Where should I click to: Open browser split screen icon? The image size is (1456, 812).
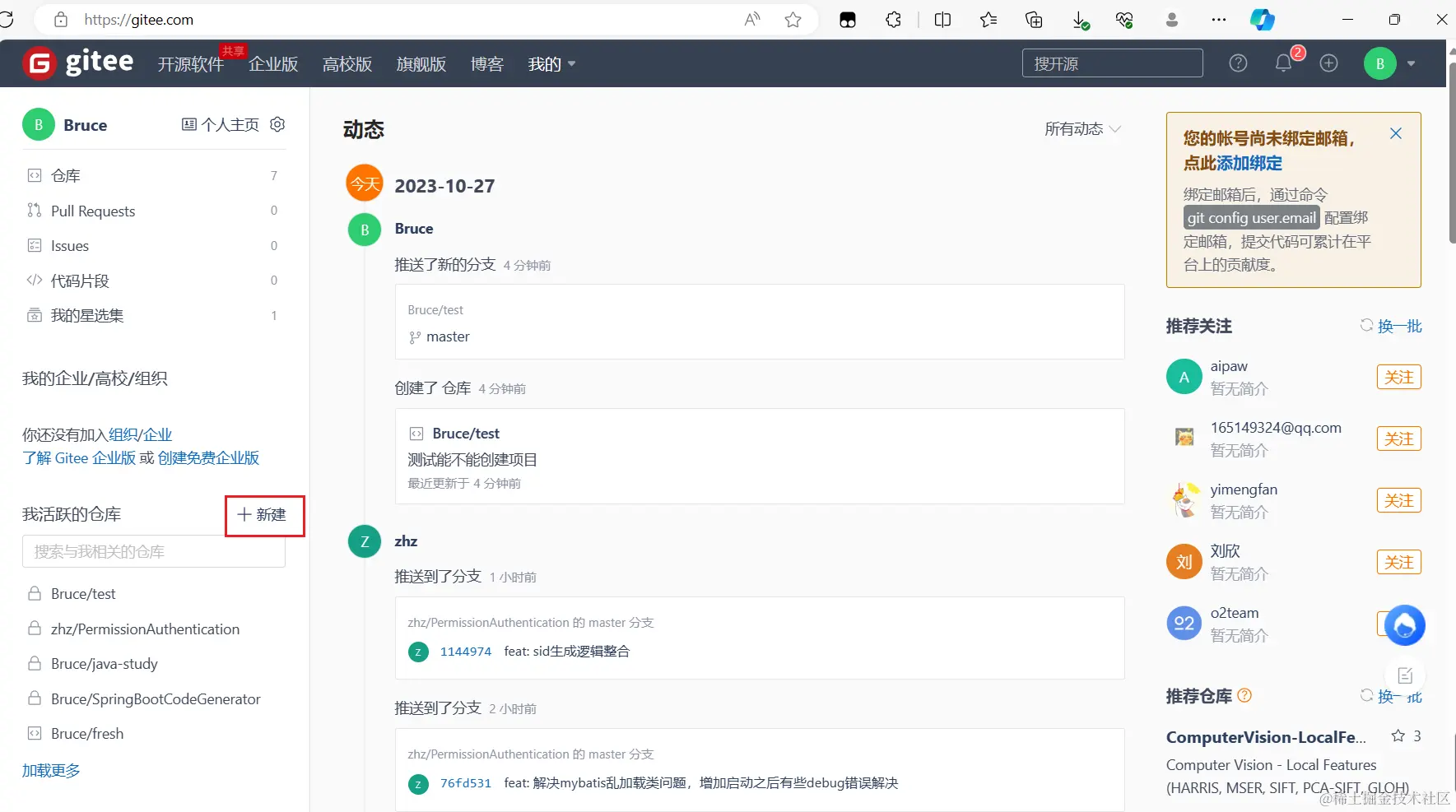(x=942, y=20)
